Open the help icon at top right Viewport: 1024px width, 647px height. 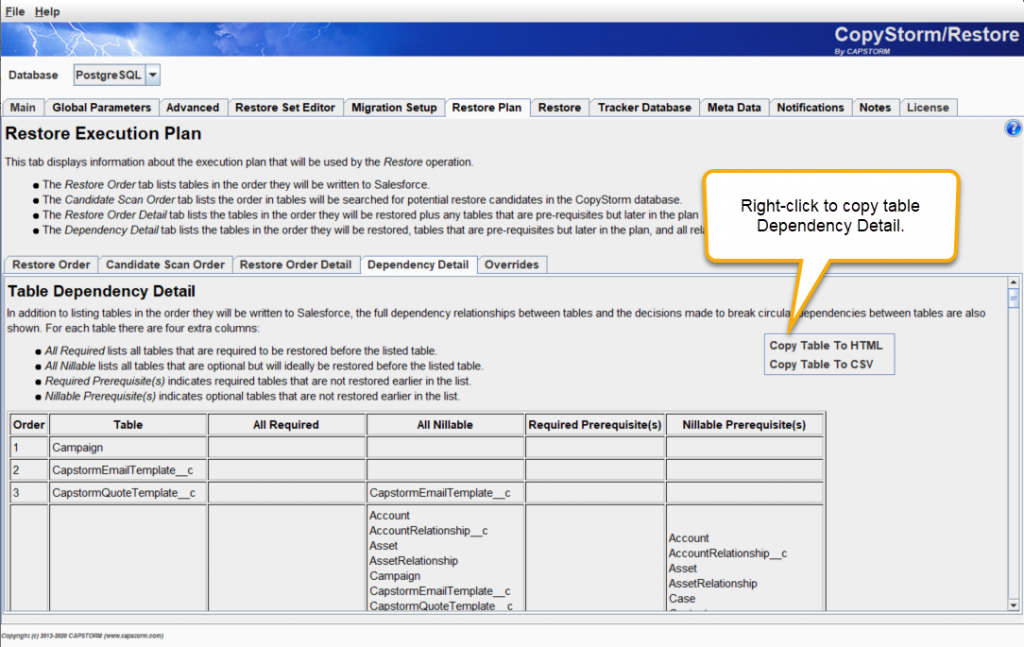pos(1013,129)
